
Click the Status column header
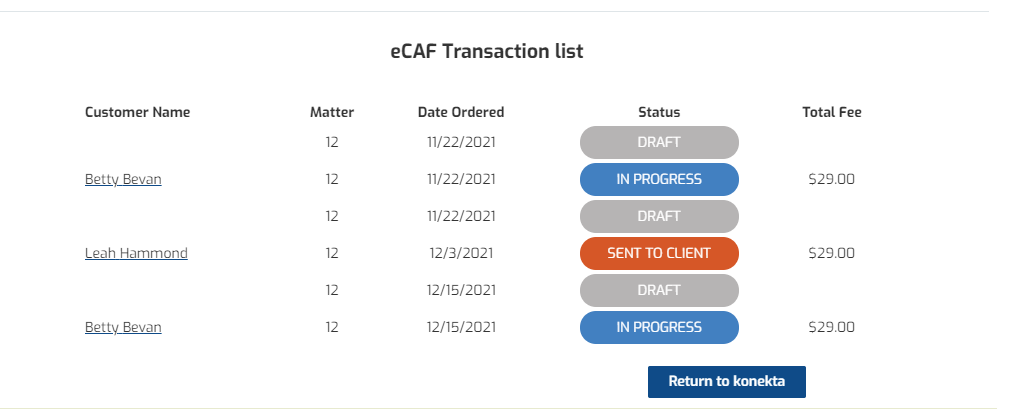pos(659,112)
